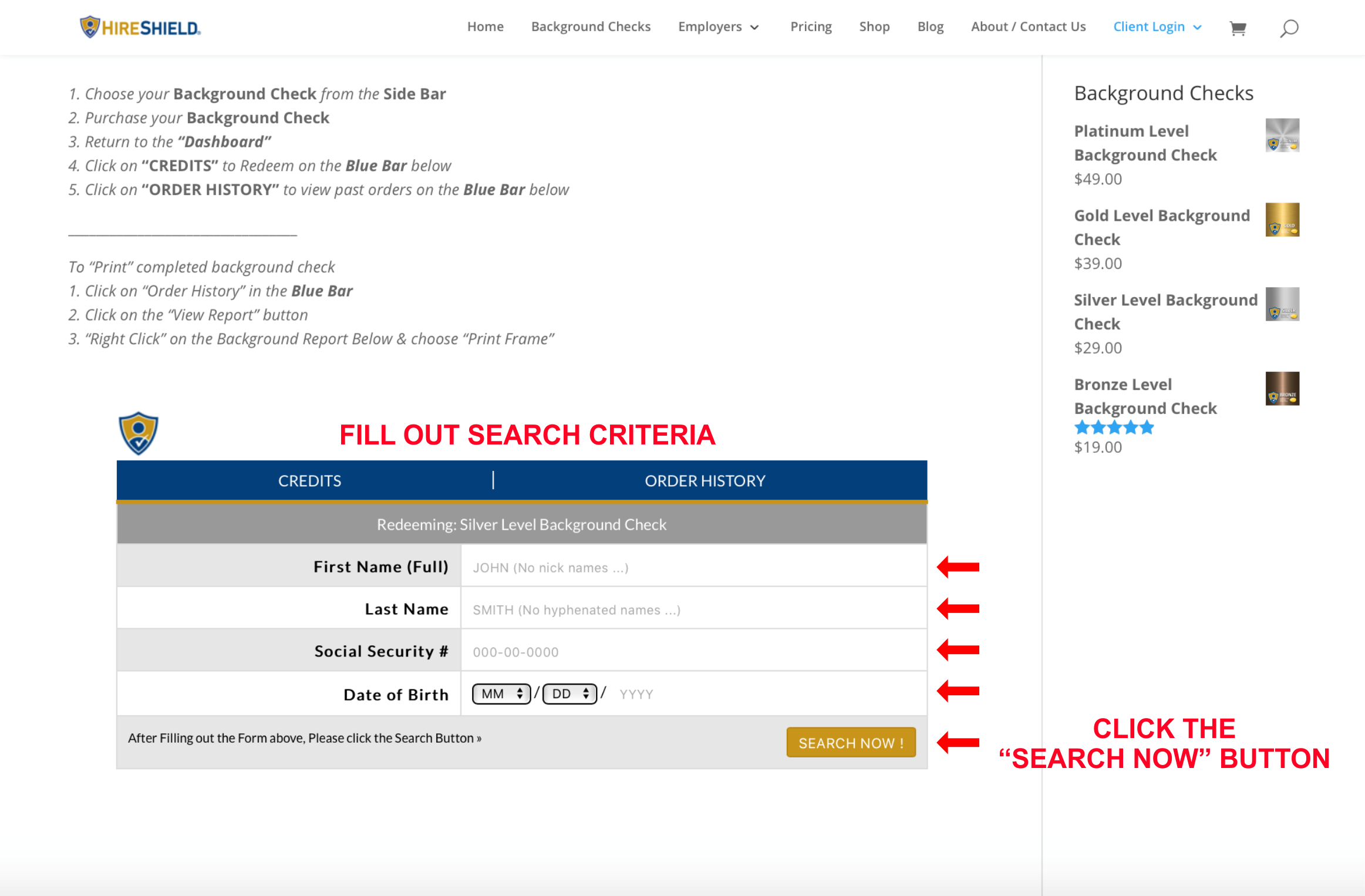Open the DD day dropdown
The image size is (1365, 896).
point(569,693)
